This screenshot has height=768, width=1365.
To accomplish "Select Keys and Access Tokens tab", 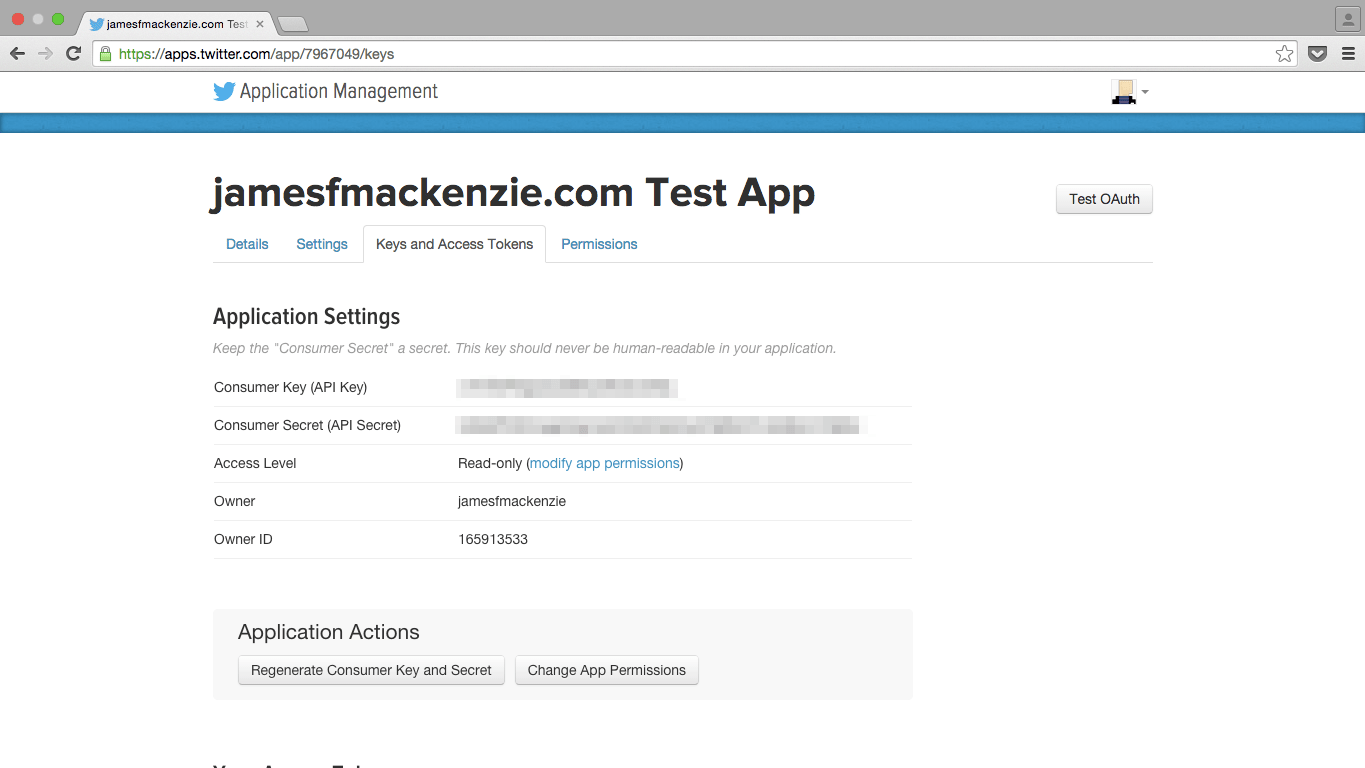I will (455, 244).
